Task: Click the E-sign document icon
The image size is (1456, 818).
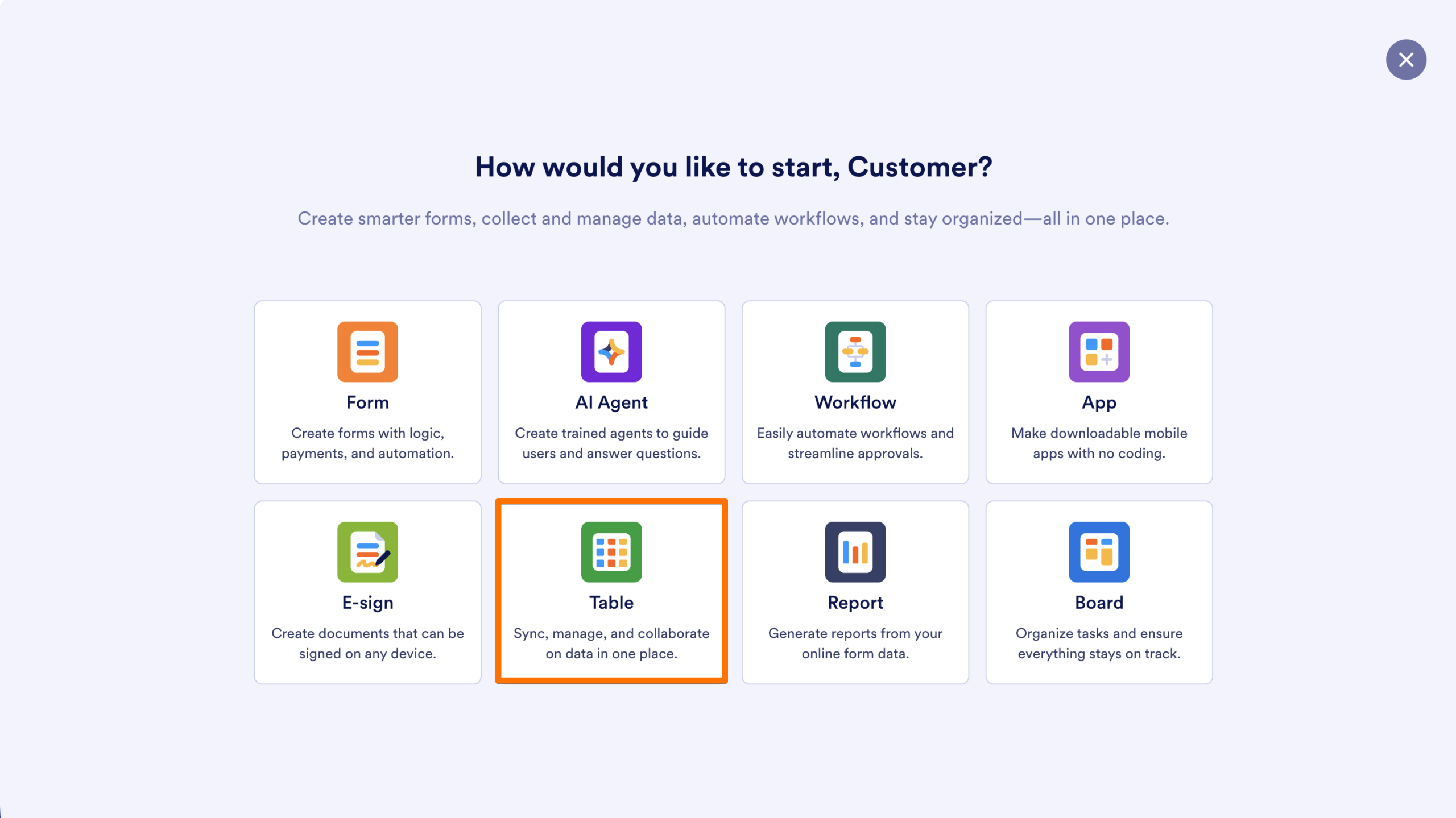Action: pyautogui.click(x=367, y=552)
